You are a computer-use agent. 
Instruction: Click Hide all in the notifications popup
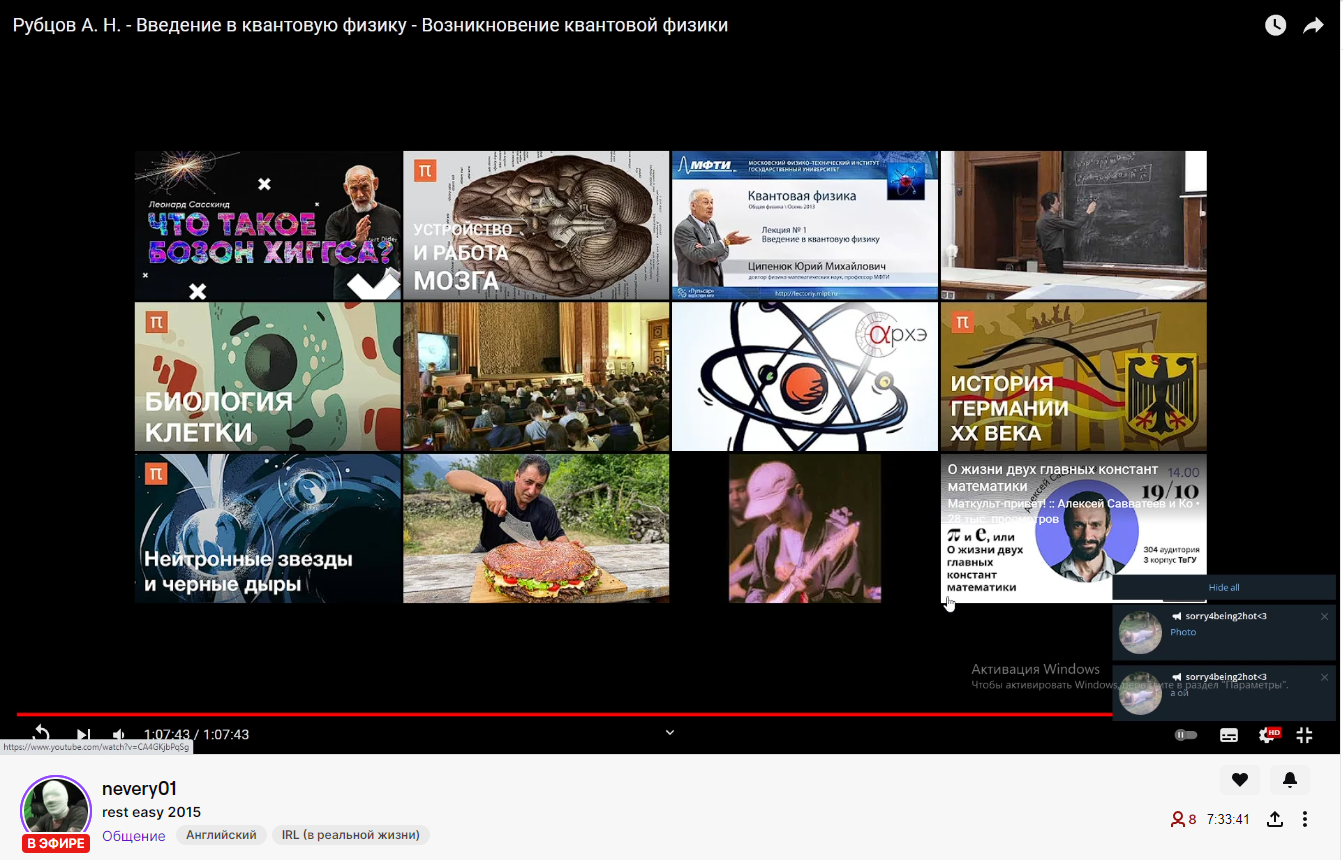(x=1224, y=587)
